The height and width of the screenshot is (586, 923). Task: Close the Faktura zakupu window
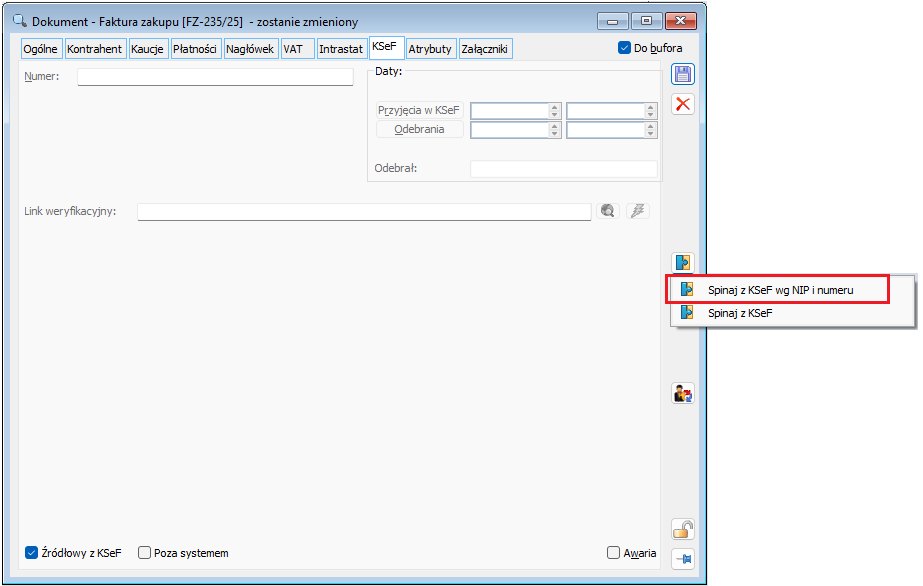coord(680,21)
